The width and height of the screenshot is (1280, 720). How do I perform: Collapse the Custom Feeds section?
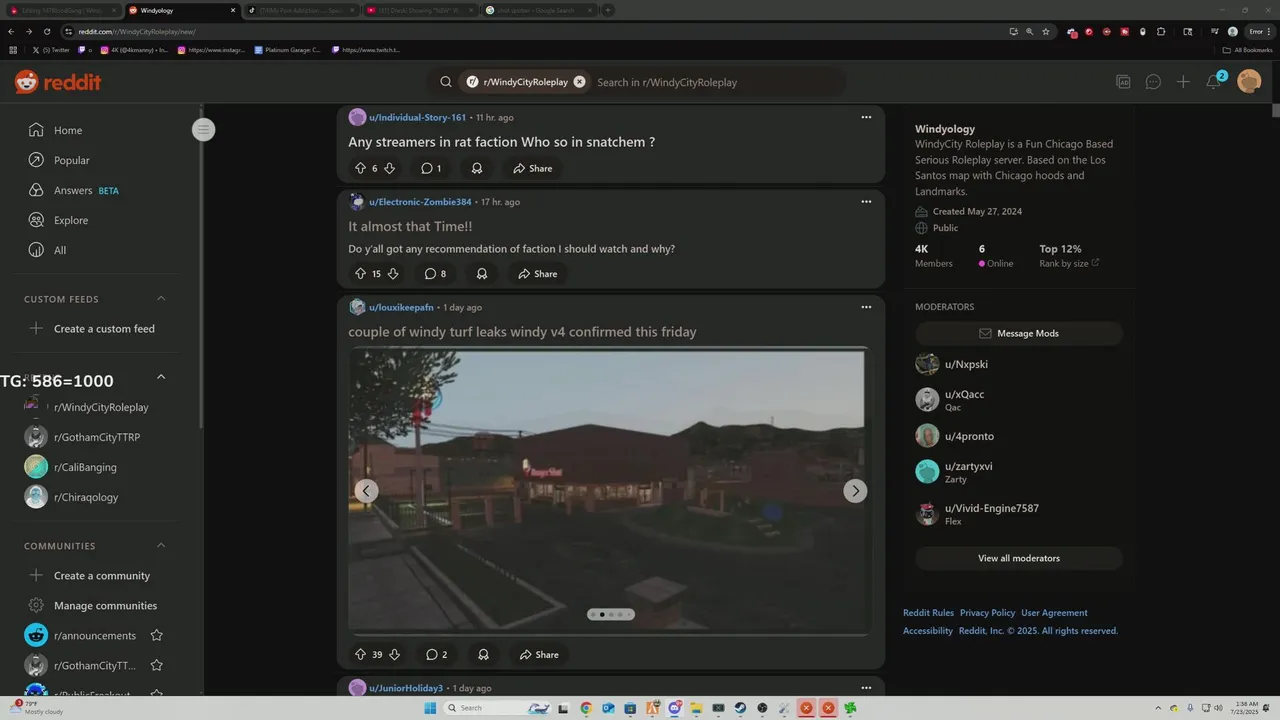(x=161, y=299)
